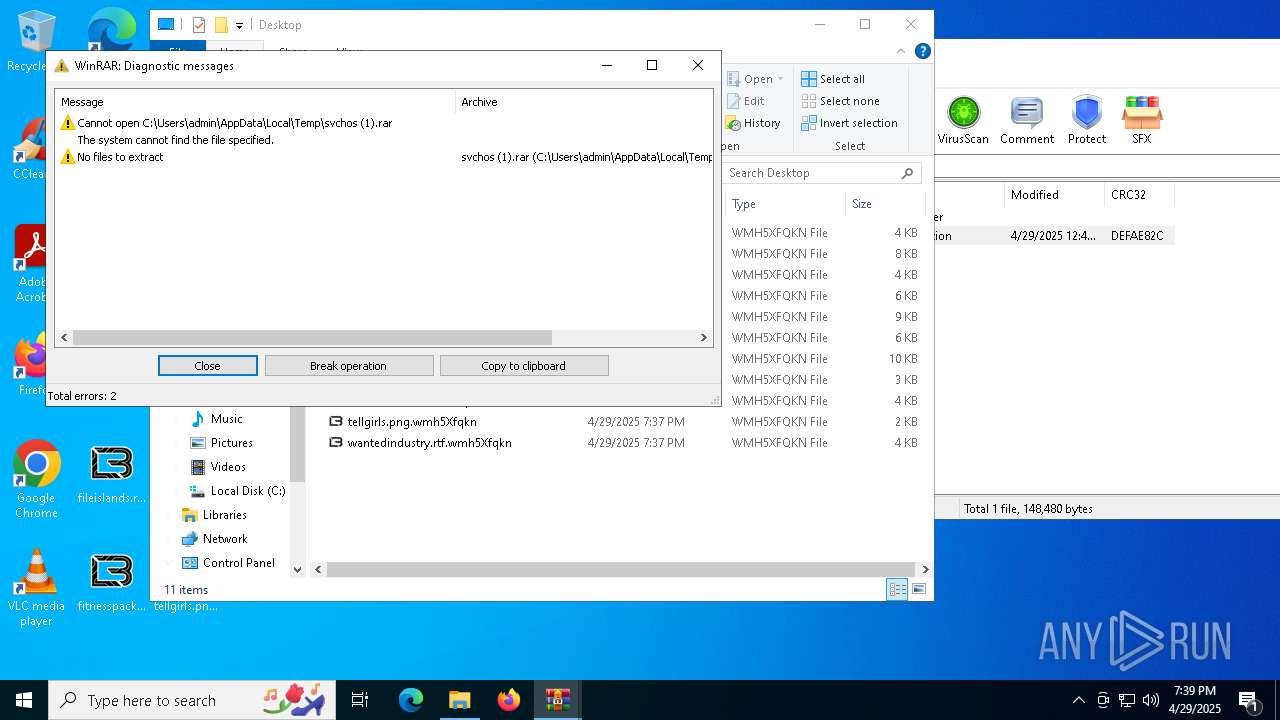Screen dimensions: 1280x720
Task: Open VLC media player desktop shortcut
Action: [x=36, y=588]
